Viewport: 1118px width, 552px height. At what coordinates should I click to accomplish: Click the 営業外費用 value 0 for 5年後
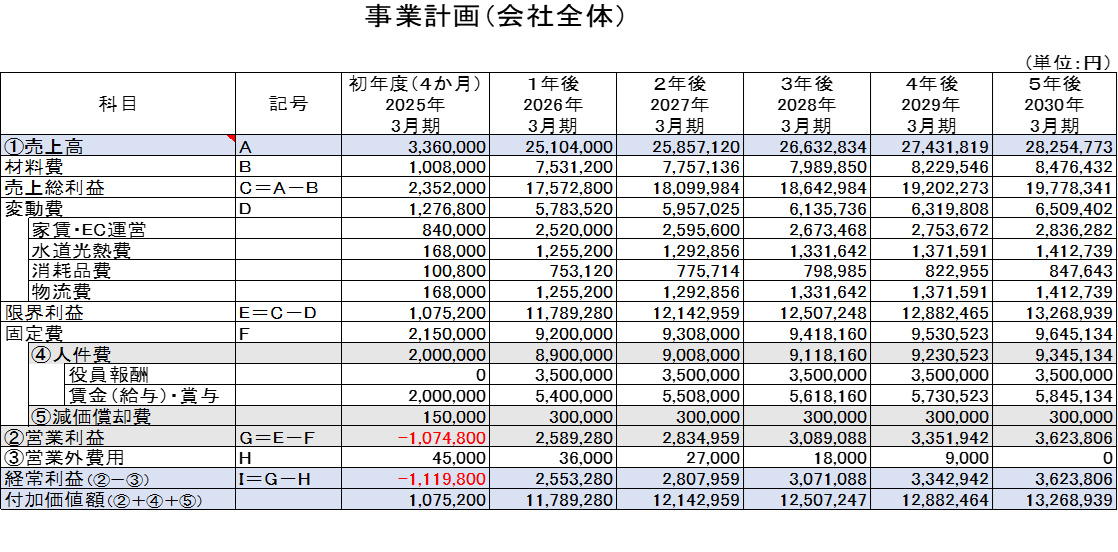1107,458
